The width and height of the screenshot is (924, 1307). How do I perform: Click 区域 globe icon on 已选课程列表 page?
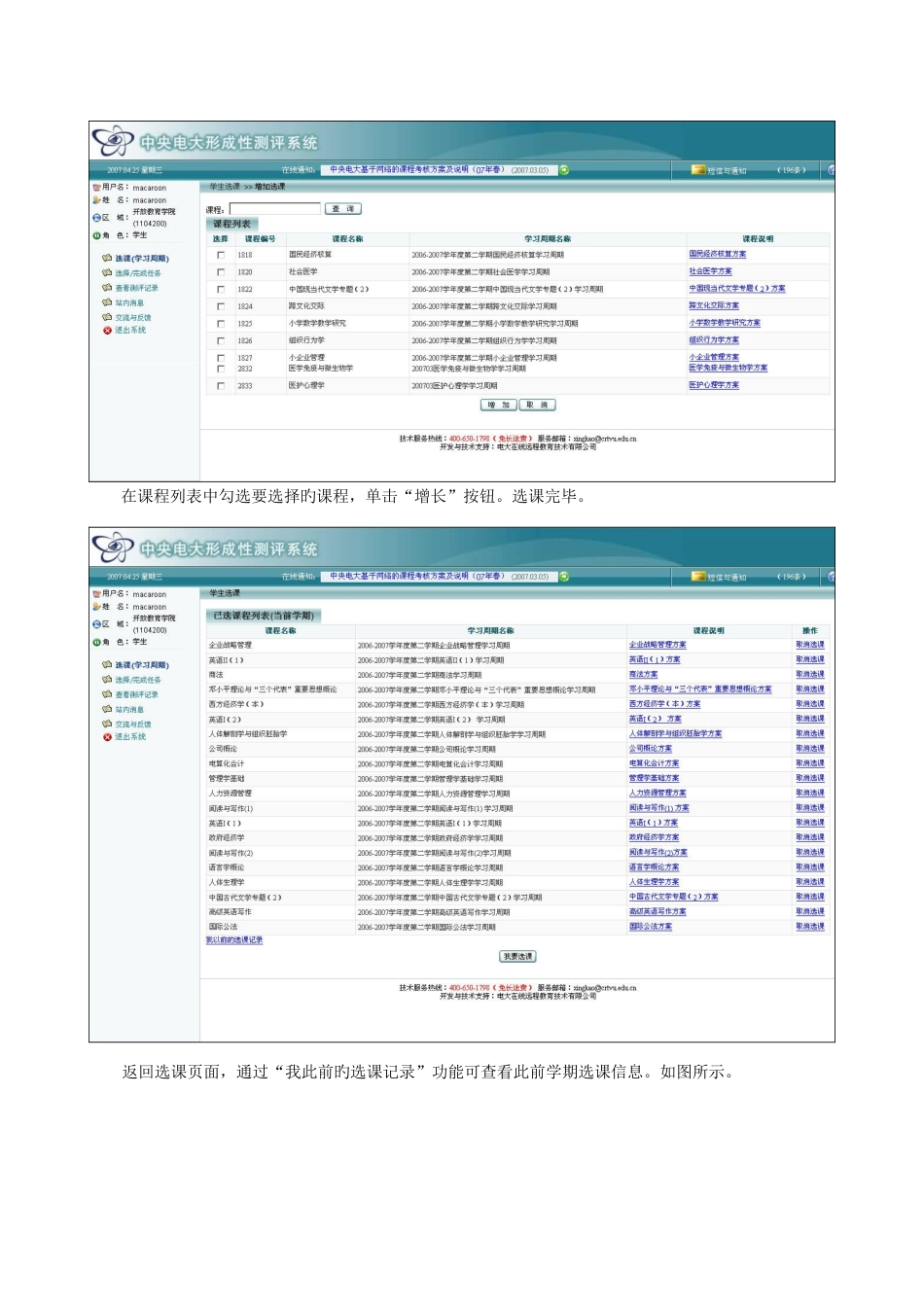[96, 624]
